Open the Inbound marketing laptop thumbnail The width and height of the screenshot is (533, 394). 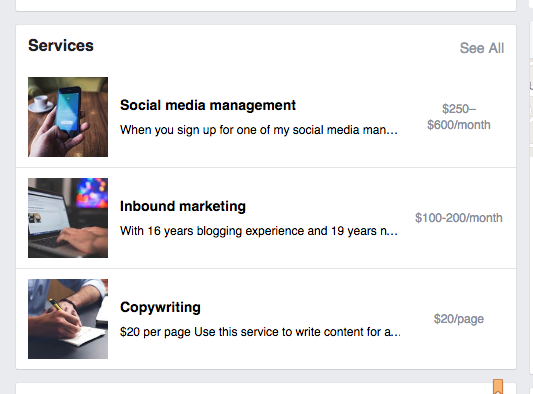pos(68,218)
